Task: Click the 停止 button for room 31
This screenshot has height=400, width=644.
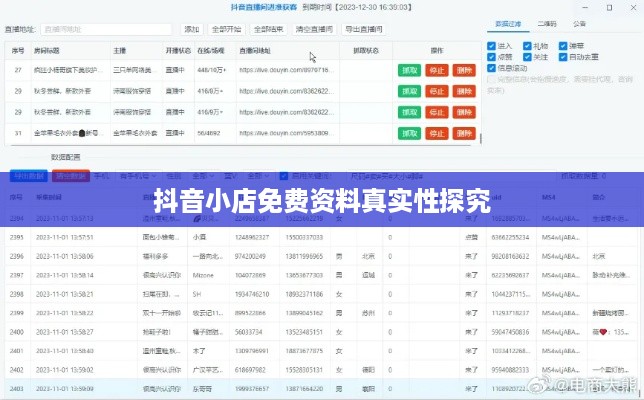Action: 437,133
